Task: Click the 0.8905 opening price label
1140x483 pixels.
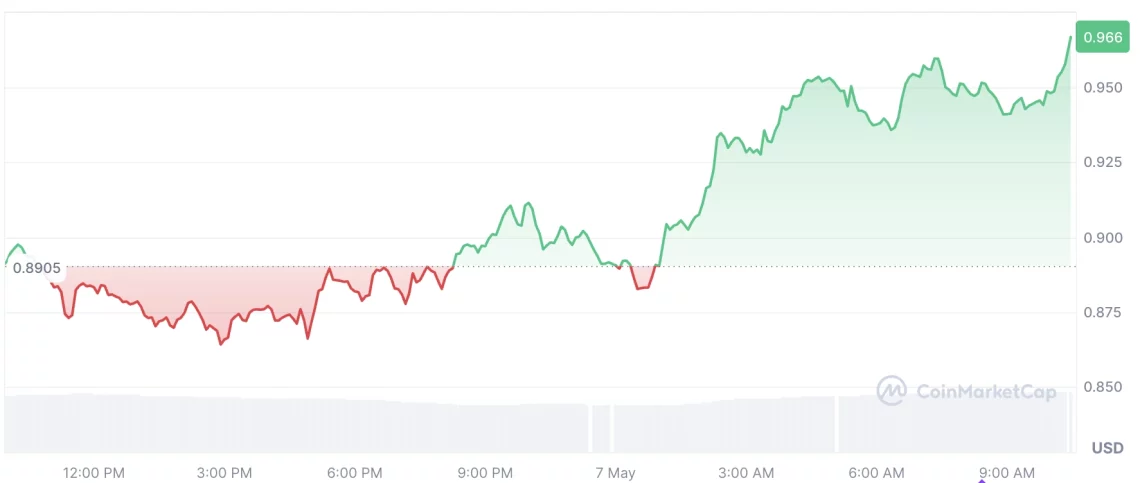Action: tap(37, 268)
